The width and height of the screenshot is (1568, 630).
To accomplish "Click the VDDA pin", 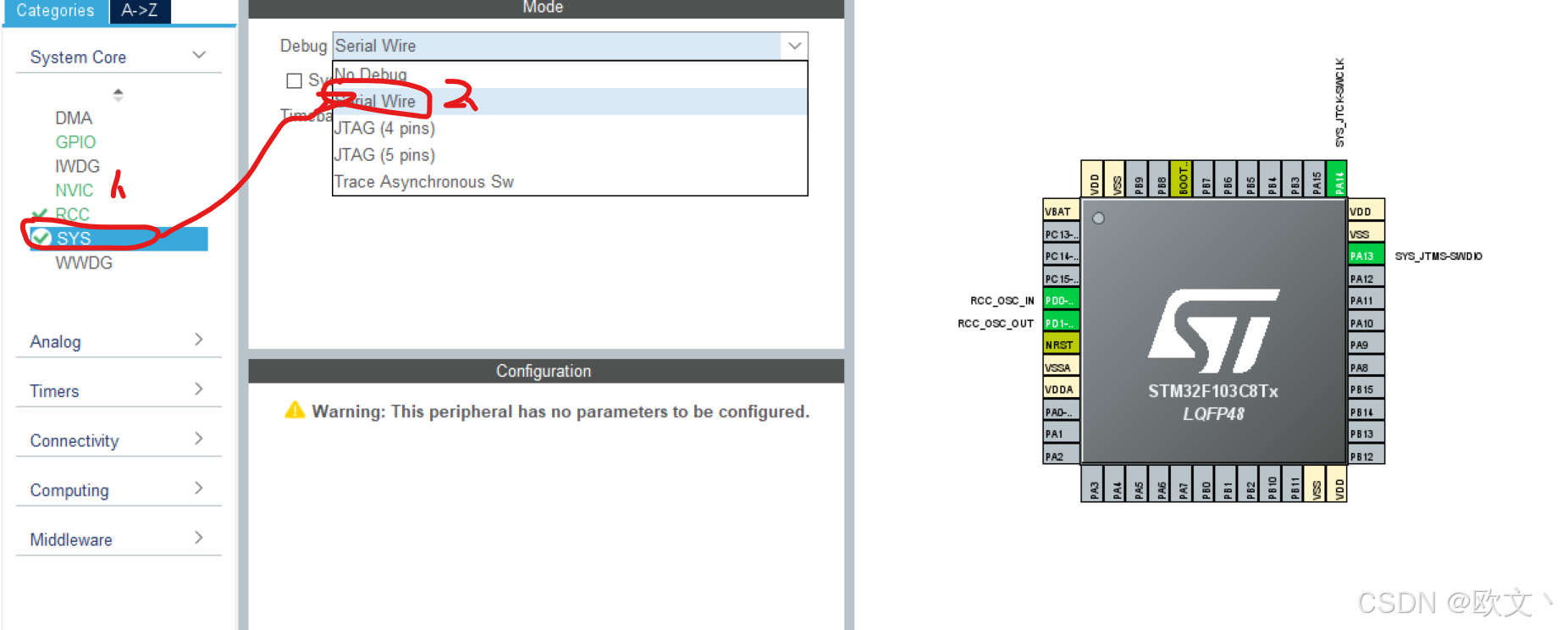I will [1061, 390].
